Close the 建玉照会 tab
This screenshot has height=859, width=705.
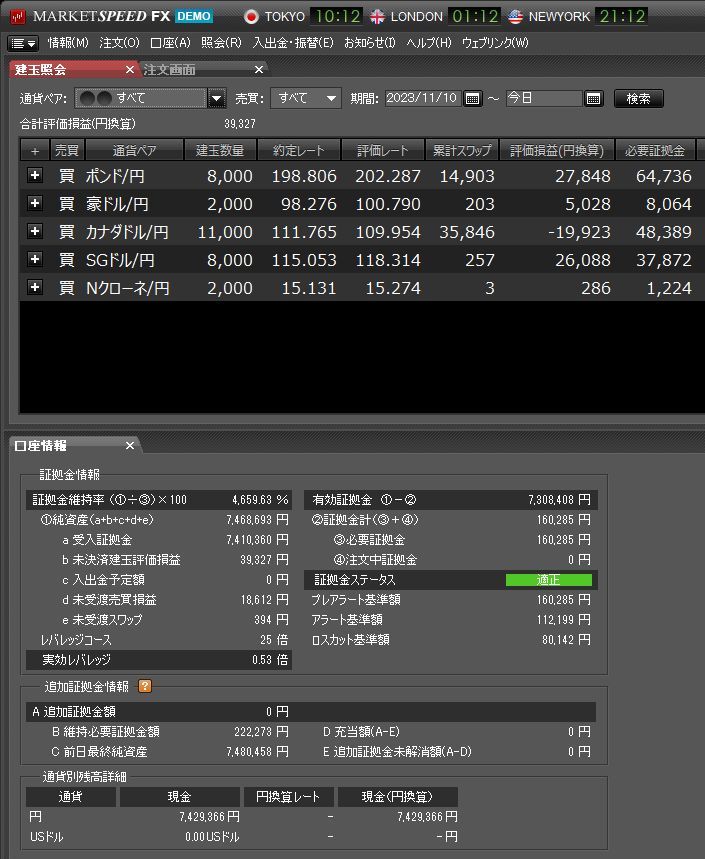[x=129, y=69]
